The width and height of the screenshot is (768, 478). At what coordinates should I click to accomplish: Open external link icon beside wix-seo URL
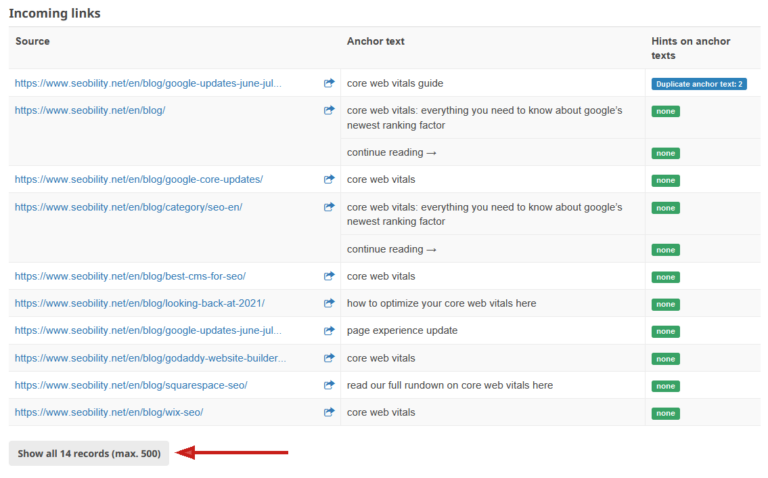pyautogui.click(x=328, y=412)
